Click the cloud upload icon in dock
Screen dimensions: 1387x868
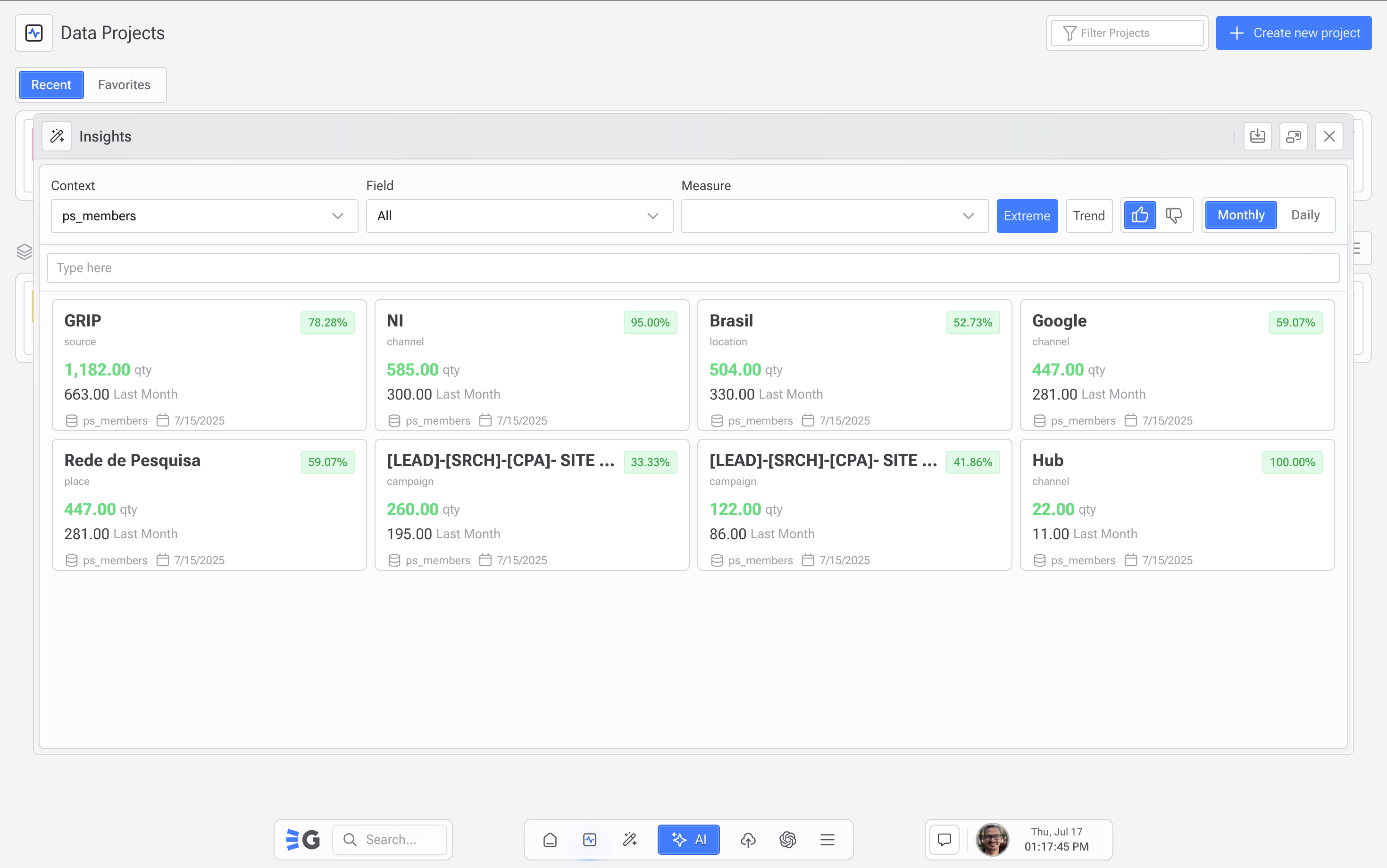(x=747, y=840)
